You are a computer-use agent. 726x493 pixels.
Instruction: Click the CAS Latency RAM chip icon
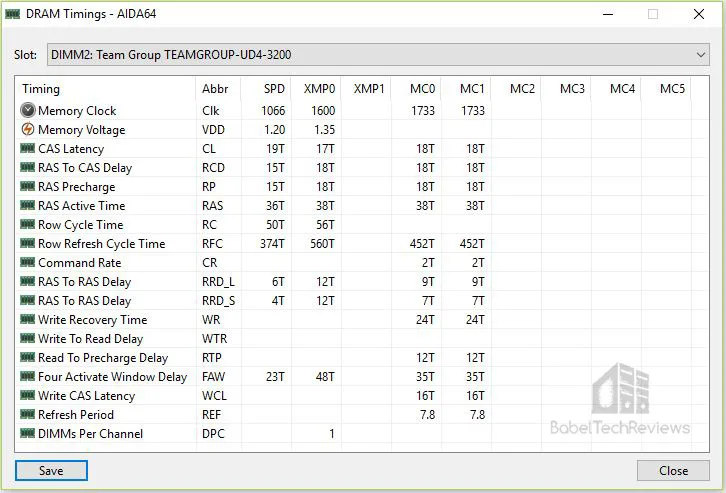28,148
